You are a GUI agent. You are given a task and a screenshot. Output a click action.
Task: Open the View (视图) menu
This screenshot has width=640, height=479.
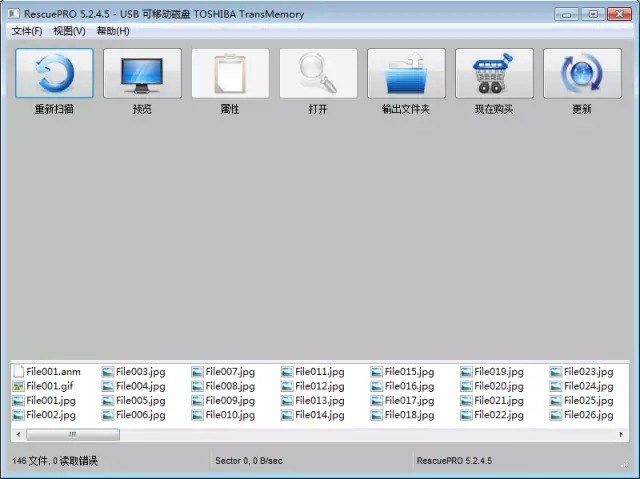pos(70,31)
